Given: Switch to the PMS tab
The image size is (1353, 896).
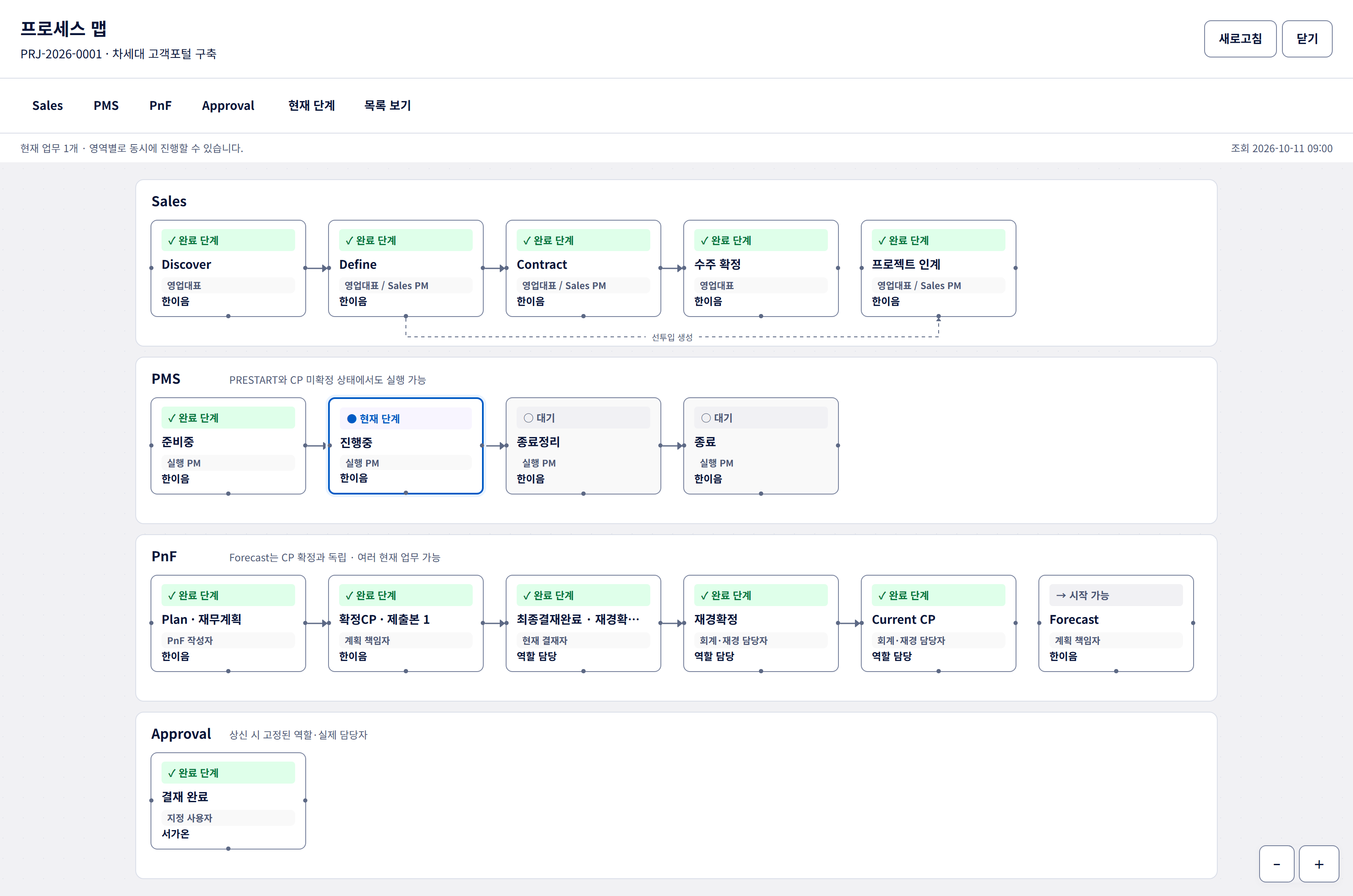Looking at the screenshot, I should 106,106.
